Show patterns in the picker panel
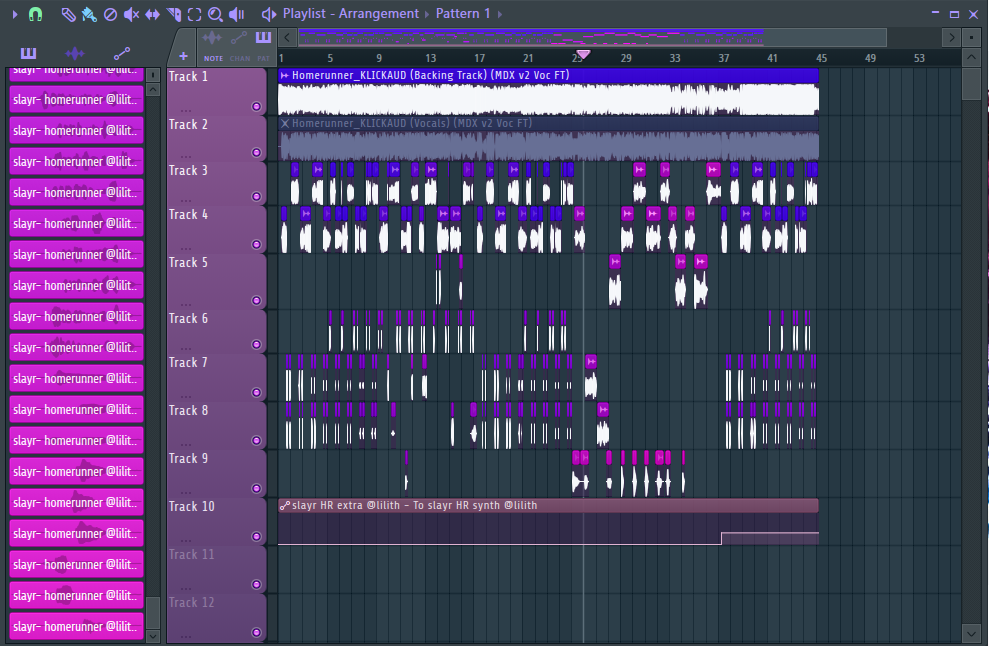The width and height of the screenshot is (989, 646). (x=28, y=53)
